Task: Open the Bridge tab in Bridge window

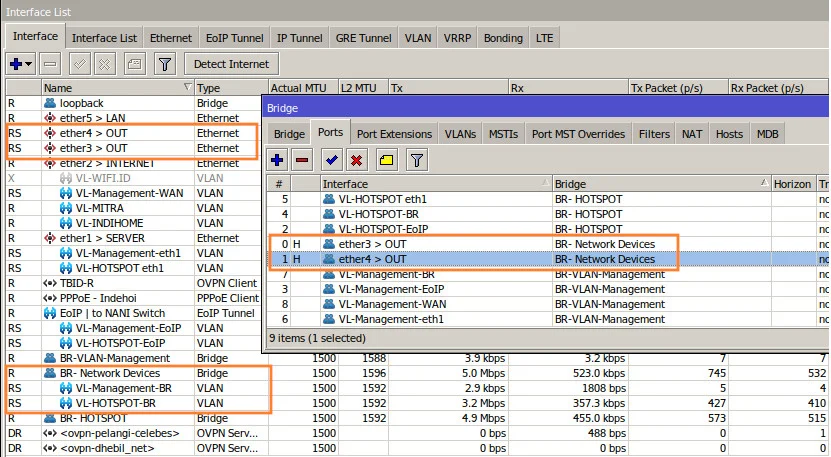Action: pos(289,134)
